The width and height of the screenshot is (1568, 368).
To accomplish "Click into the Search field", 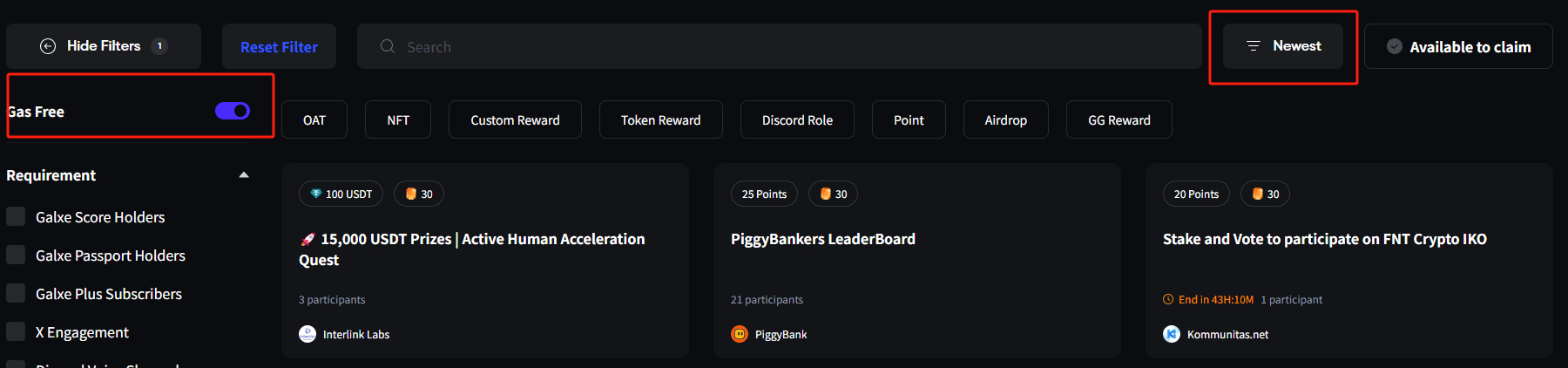I will pyautogui.click(x=780, y=46).
